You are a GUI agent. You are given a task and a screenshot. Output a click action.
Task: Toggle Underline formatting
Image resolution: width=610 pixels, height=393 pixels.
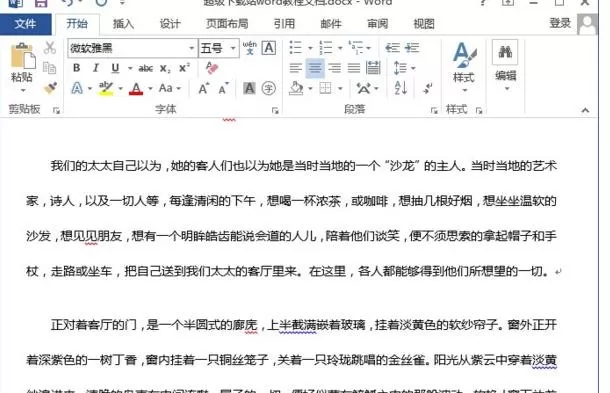tap(115, 68)
